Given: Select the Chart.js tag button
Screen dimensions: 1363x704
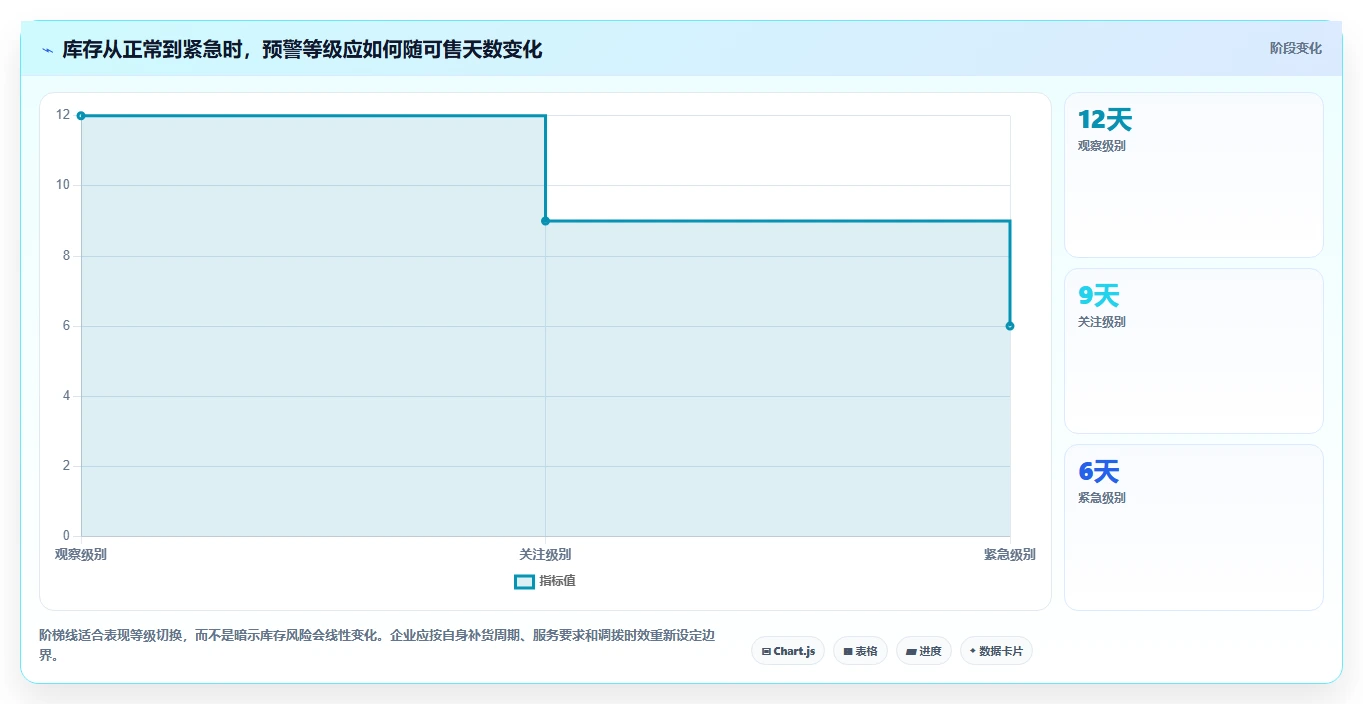Looking at the screenshot, I should click(x=788, y=651).
